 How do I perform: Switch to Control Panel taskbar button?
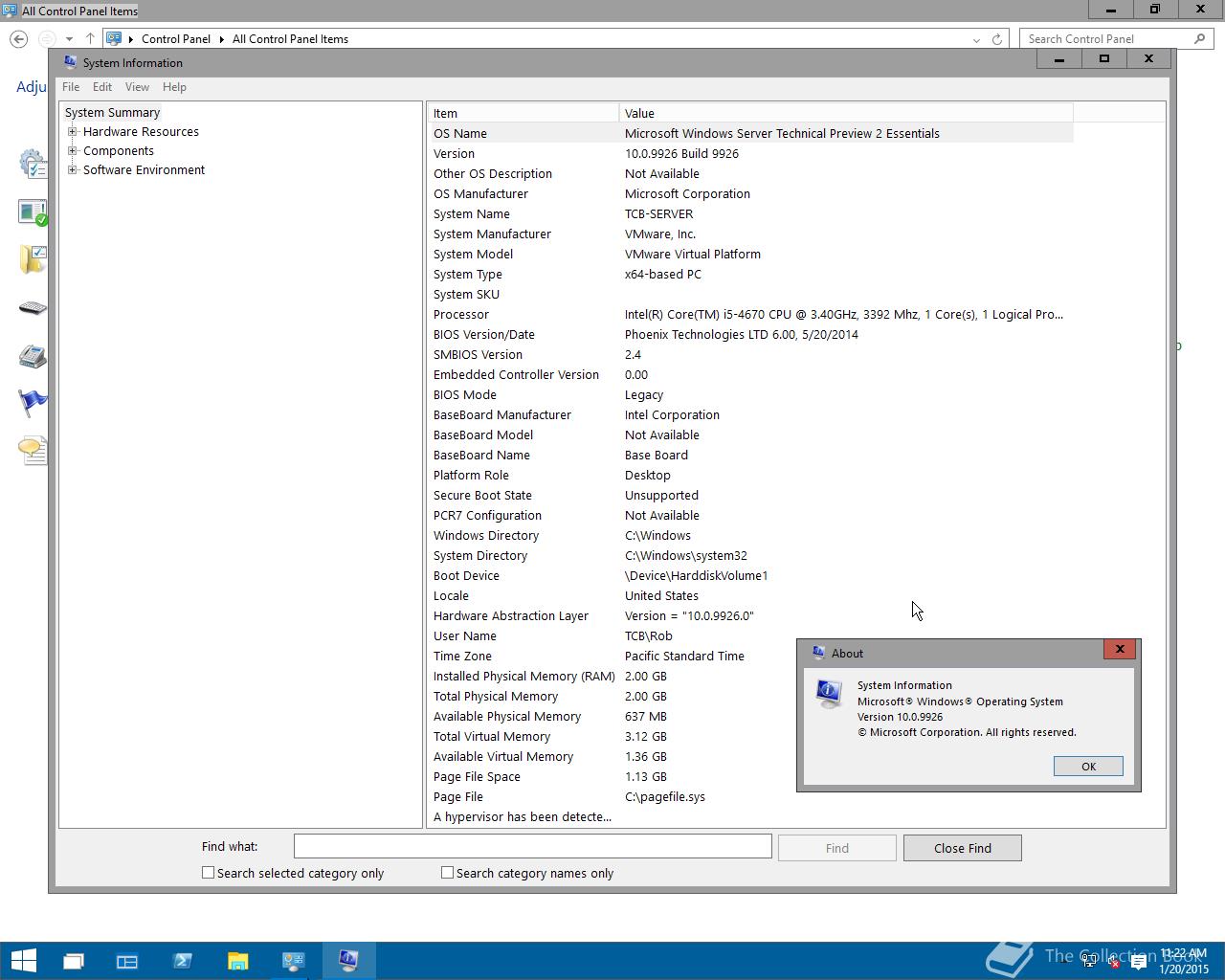click(293, 961)
